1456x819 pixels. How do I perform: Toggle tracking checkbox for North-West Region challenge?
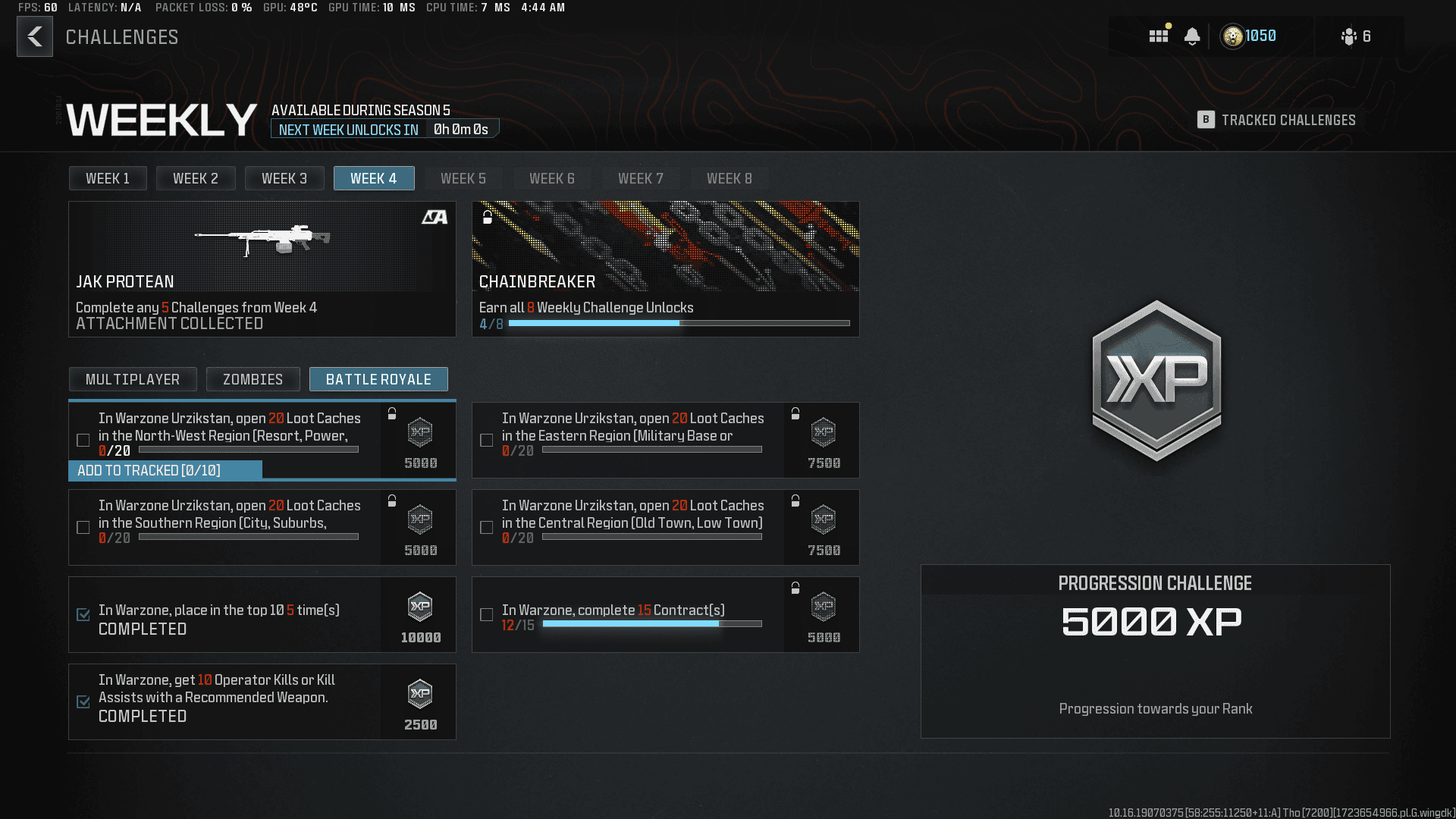point(83,440)
